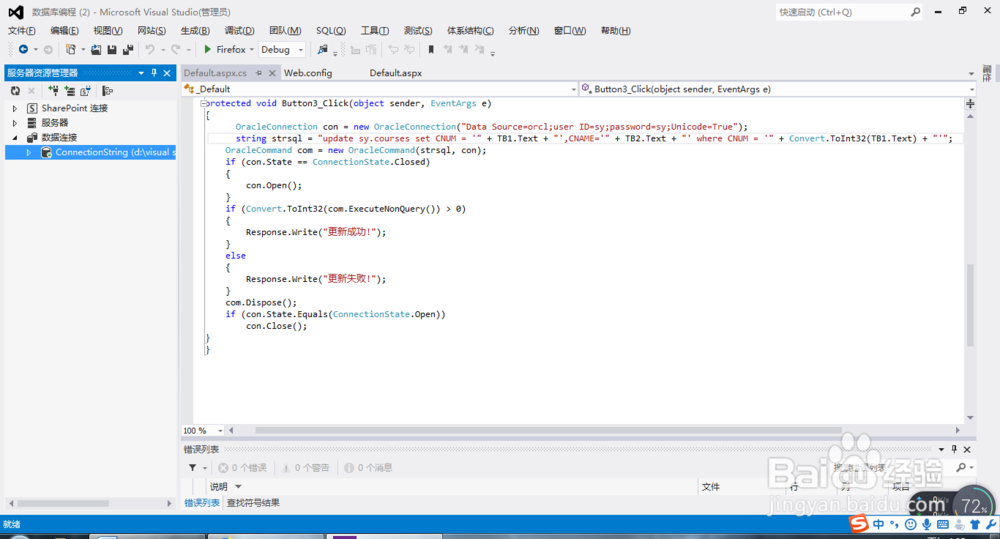Close the Server Explorer panel
Viewport: 1000px width, 539px height.
(167, 73)
